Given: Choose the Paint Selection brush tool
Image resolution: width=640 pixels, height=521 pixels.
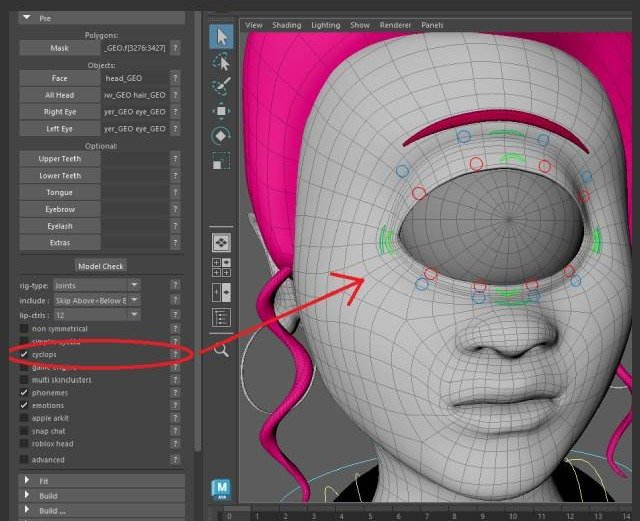Looking at the screenshot, I should tap(221, 86).
